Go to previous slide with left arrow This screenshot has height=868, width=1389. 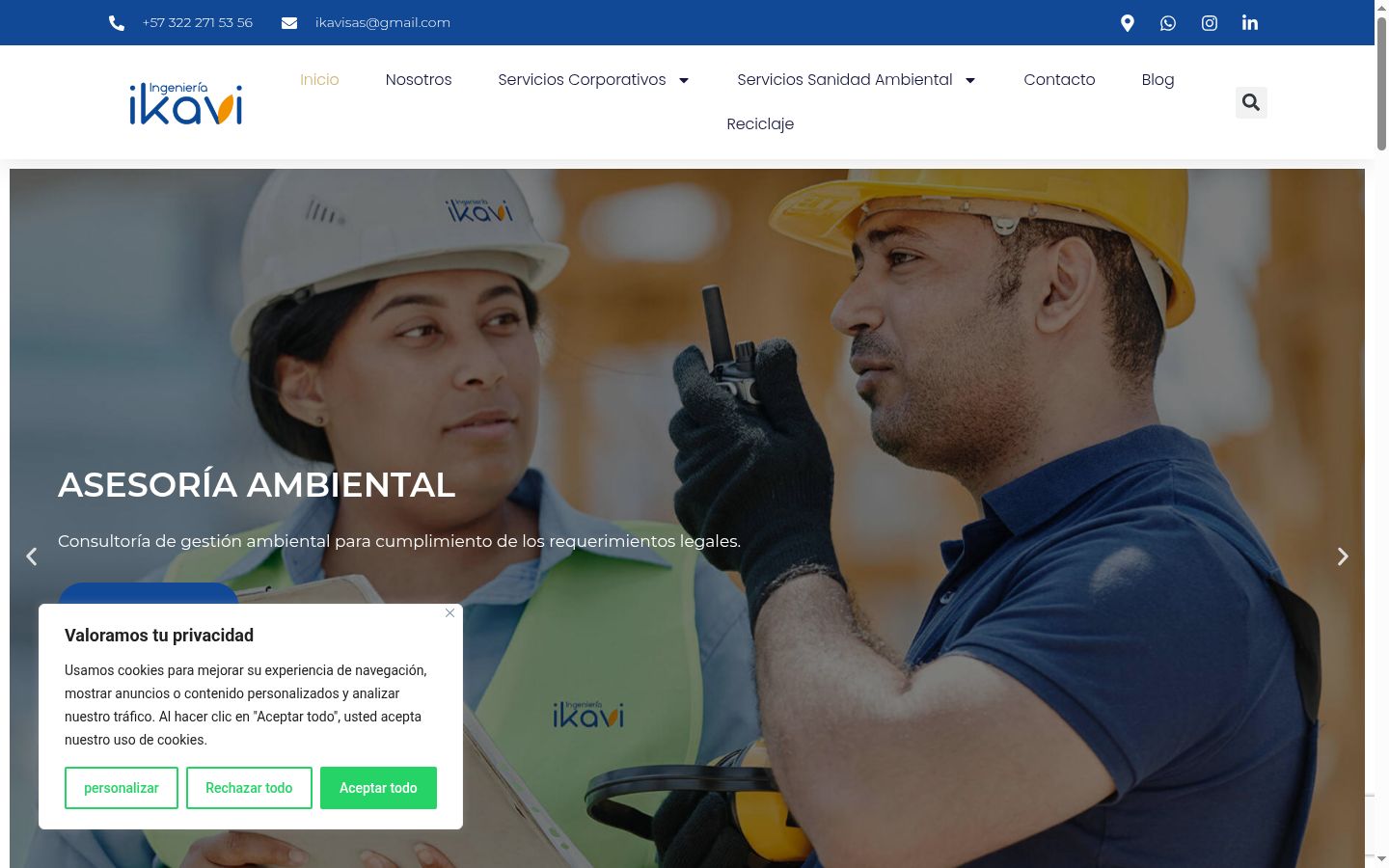(x=32, y=556)
